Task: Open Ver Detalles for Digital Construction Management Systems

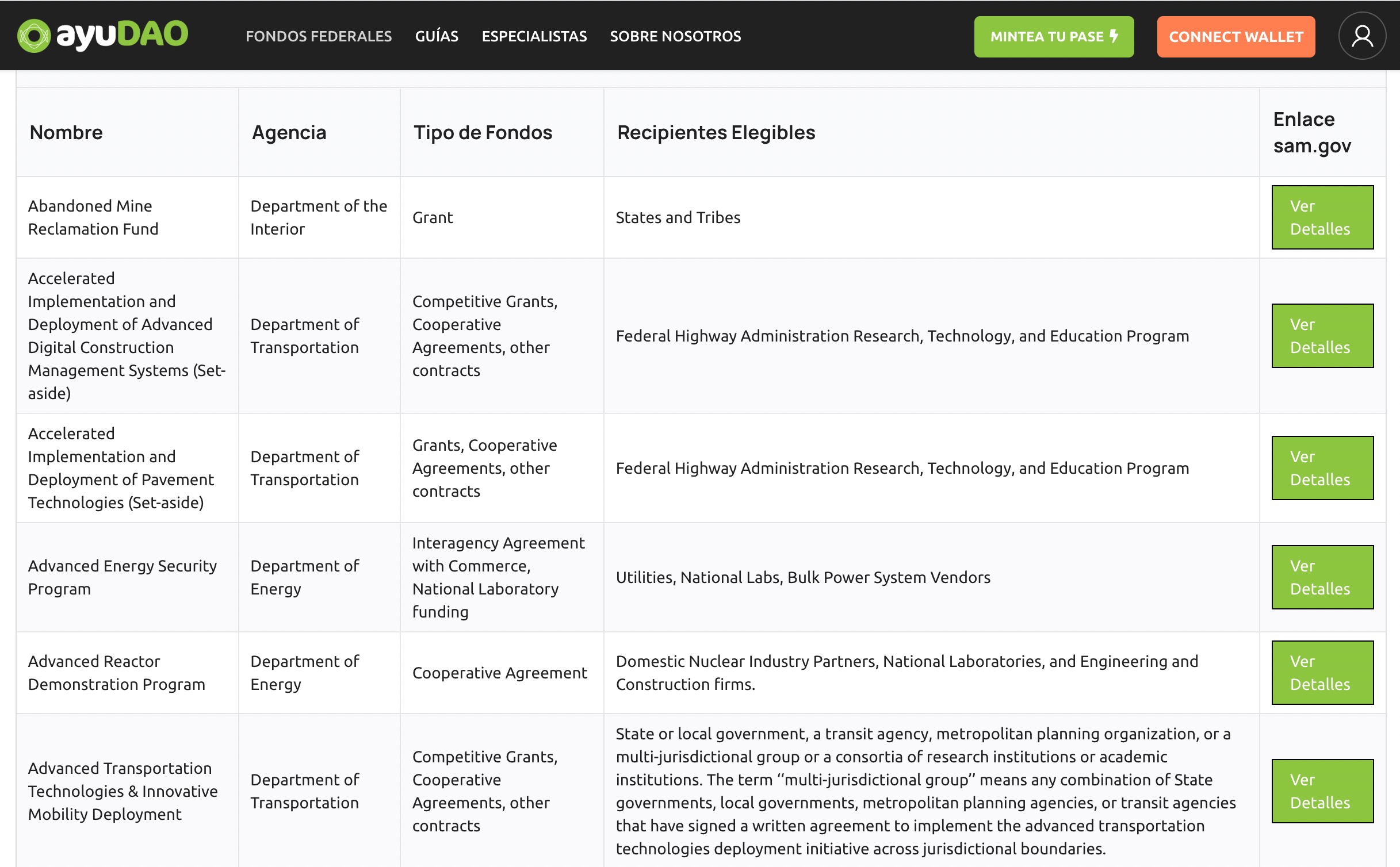Action: 1322,336
